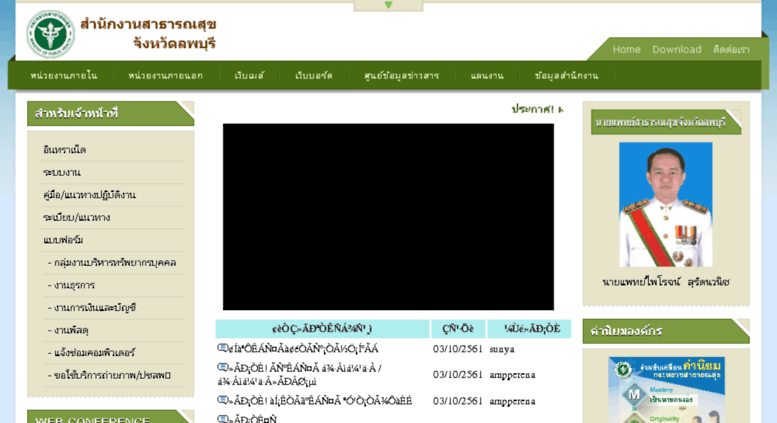Click the topic icon in the last visible row
The image size is (777, 423).
click(222, 419)
